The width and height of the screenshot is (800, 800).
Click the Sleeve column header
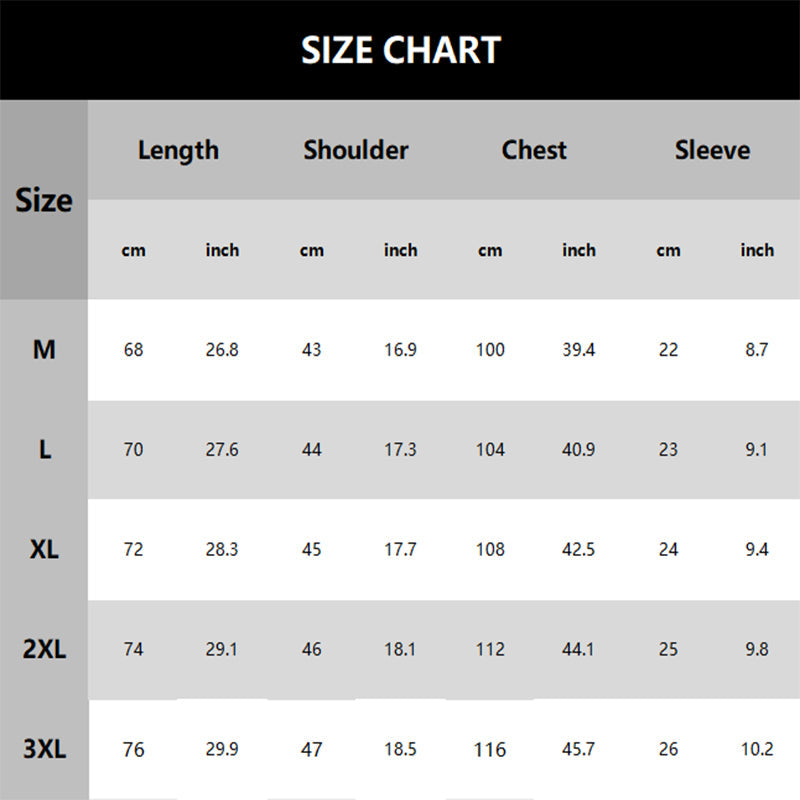[x=712, y=150]
